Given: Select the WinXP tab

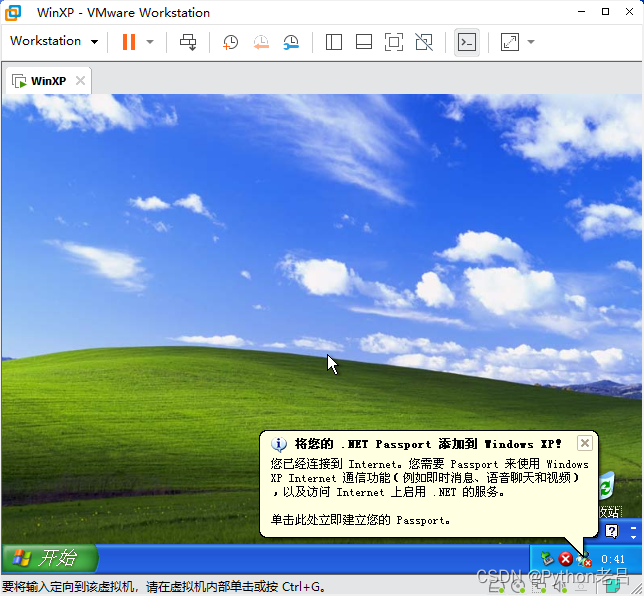Looking at the screenshot, I should tap(48, 81).
